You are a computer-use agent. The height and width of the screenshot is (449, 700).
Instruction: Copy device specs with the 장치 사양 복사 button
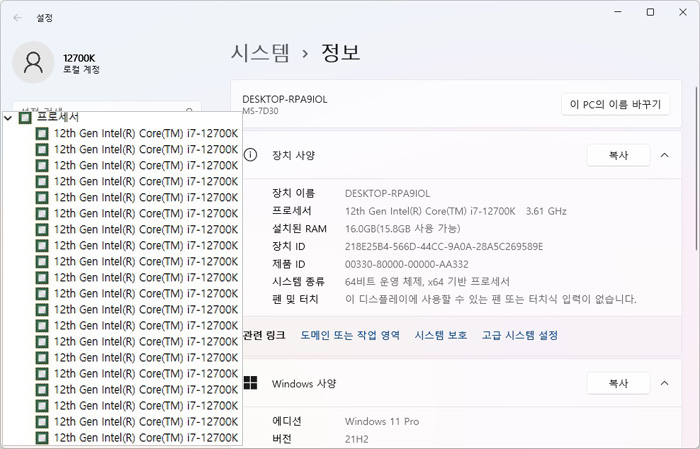coord(618,155)
